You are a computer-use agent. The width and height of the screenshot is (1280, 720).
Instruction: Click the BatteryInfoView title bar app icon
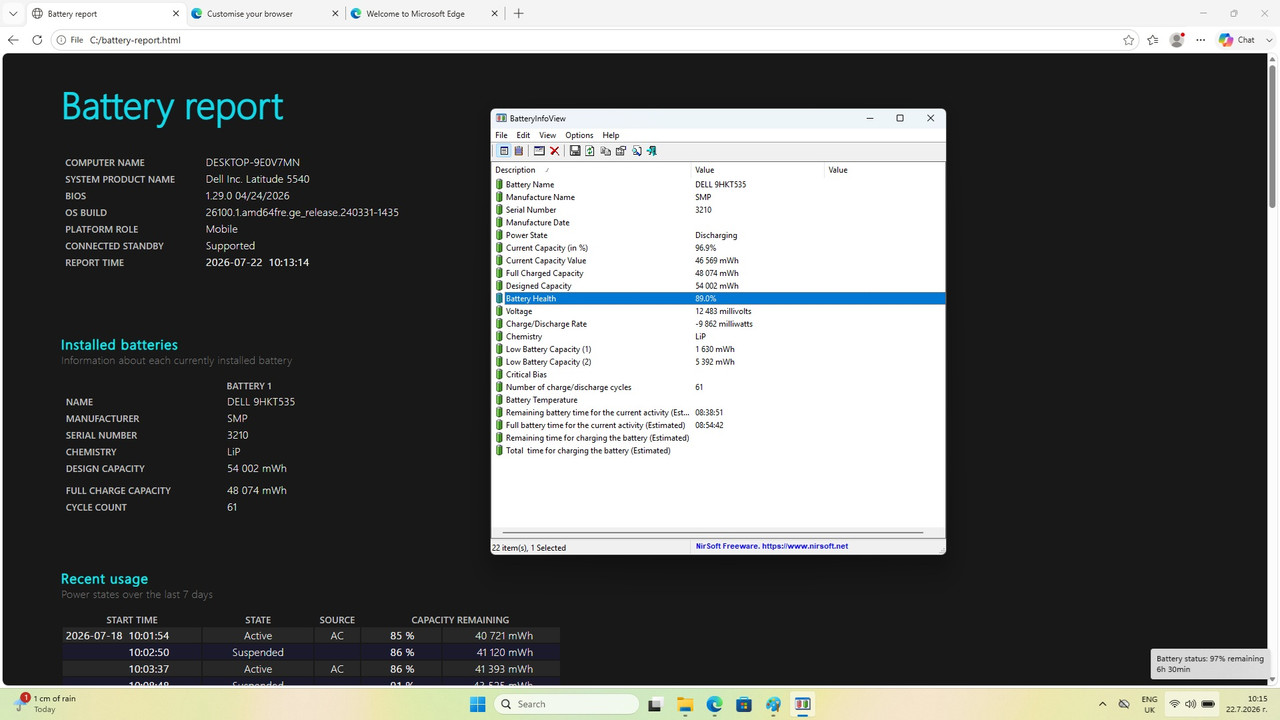tap(501, 118)
